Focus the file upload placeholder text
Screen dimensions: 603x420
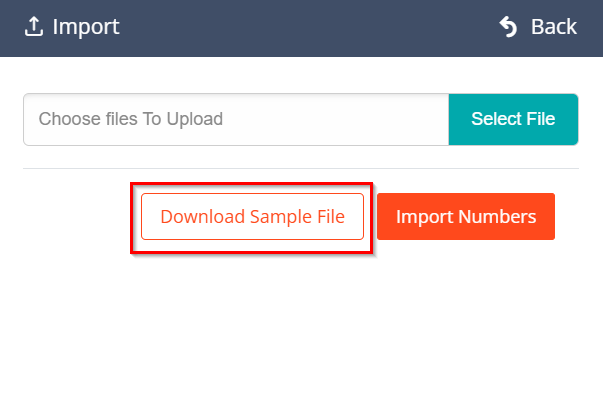click(x=131, y=119)
